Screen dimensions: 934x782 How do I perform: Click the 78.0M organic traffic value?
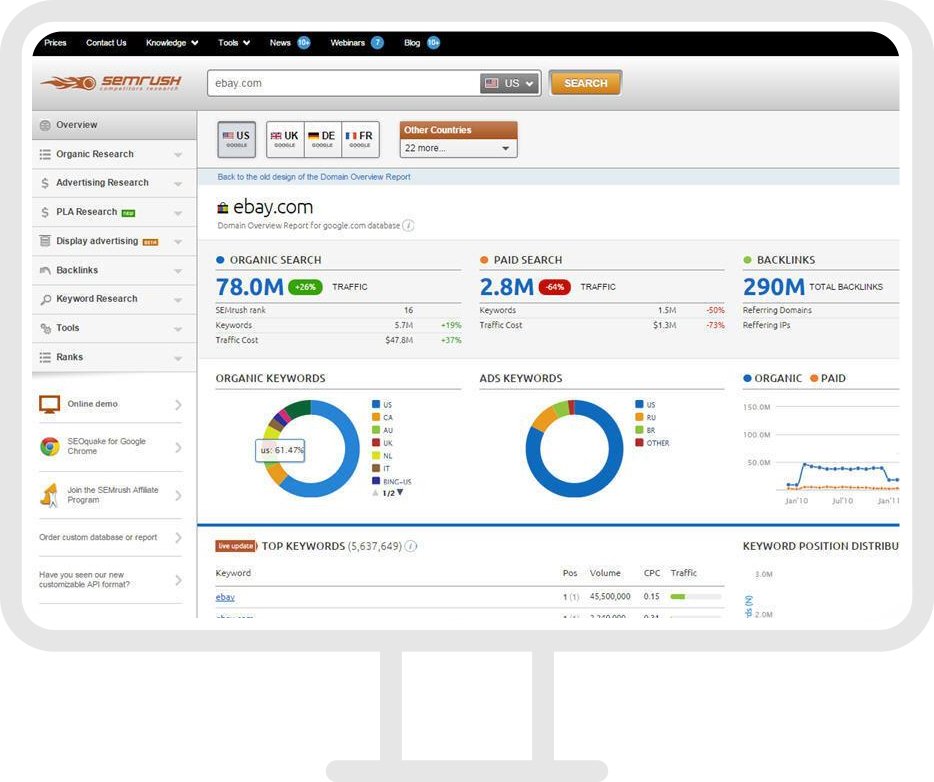[x=250, y=287]
